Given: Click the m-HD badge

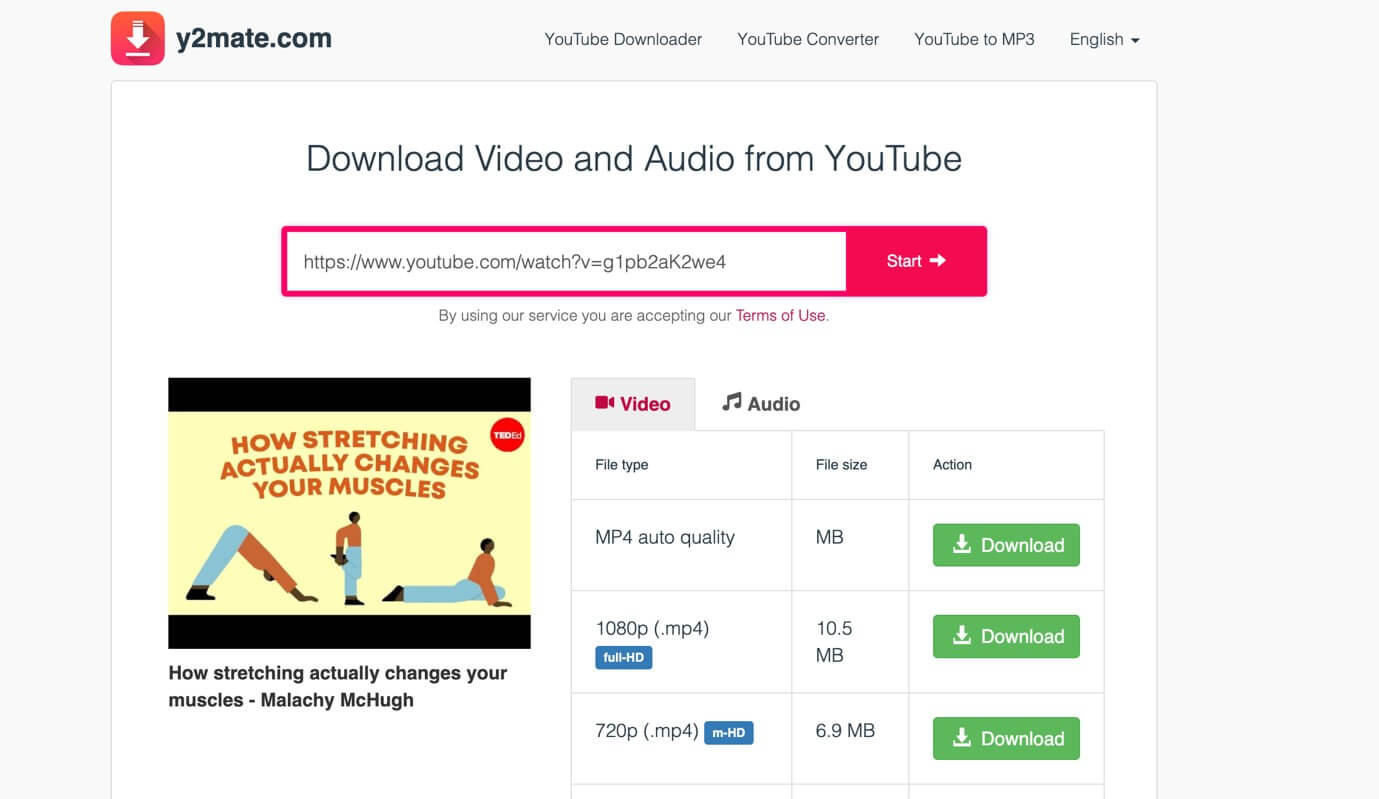Looking at the screenshot, I should [729, 733].
